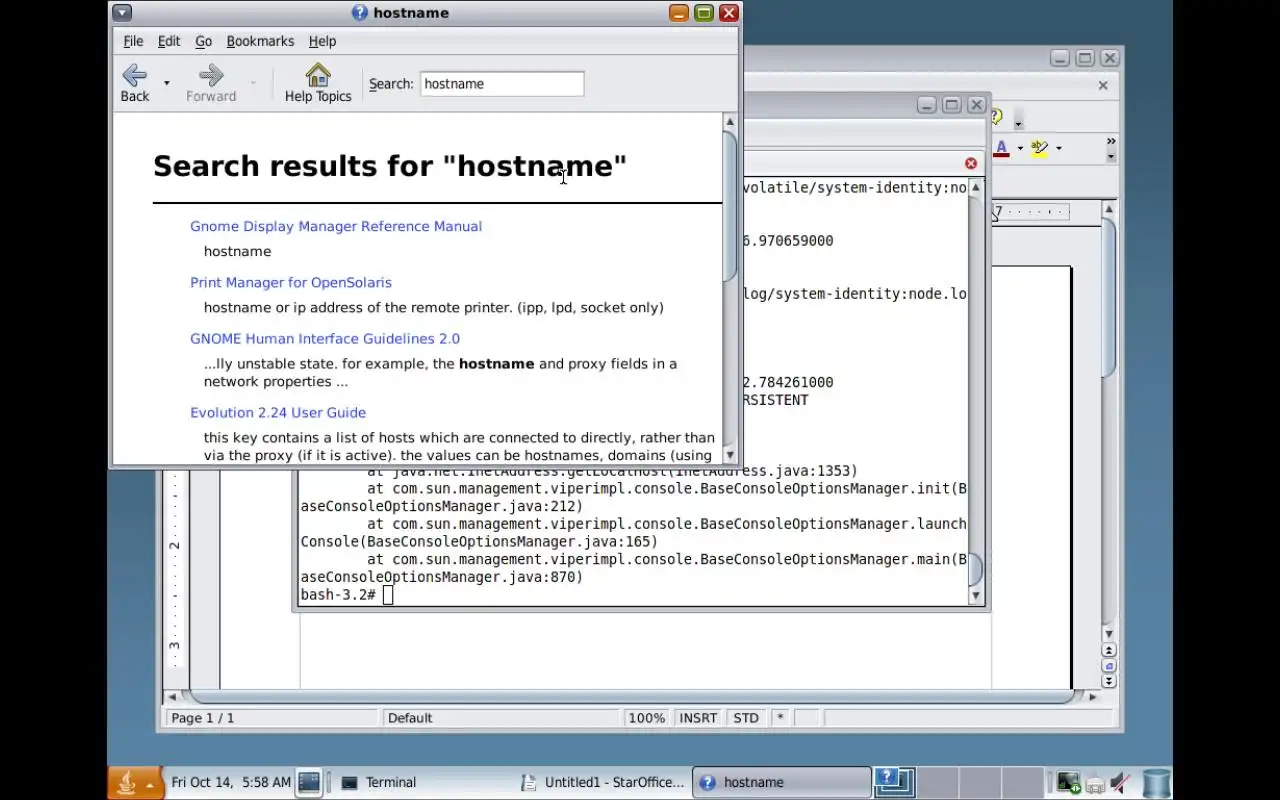The height and width of the screenshot is (800, 1280).
Task: Click the red stop icon in terminal window
Action: click(970, 163)
